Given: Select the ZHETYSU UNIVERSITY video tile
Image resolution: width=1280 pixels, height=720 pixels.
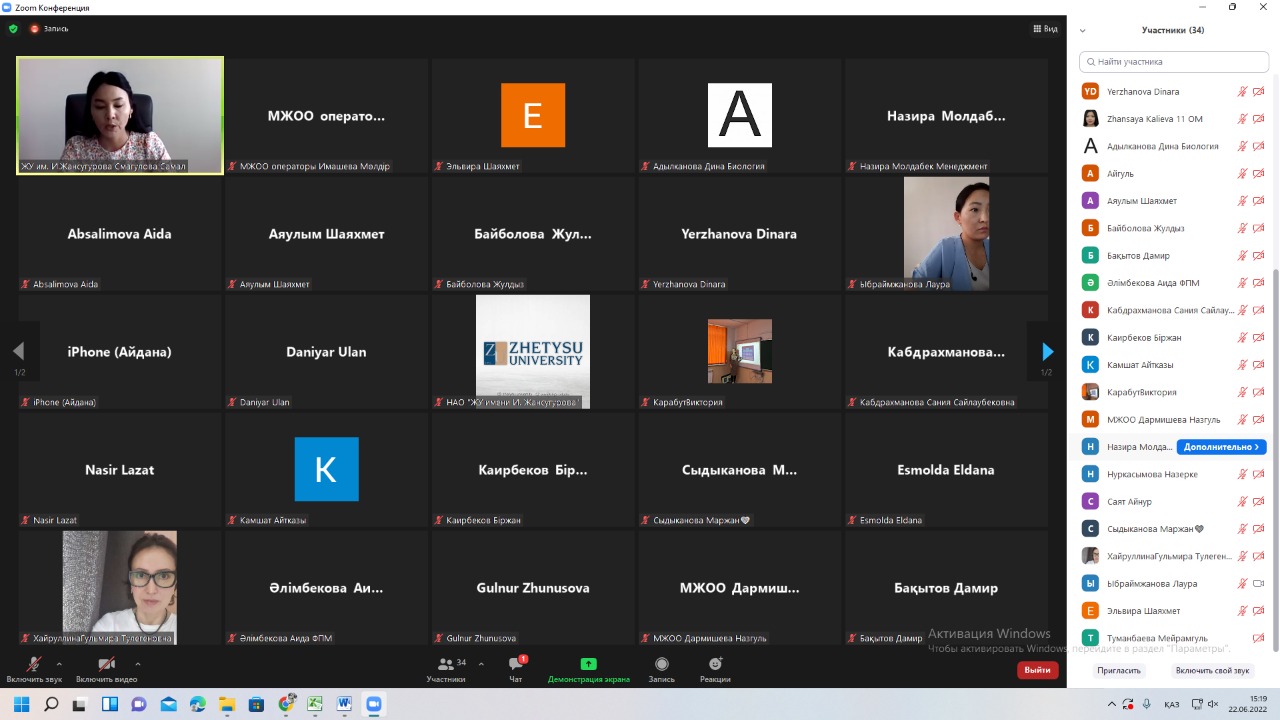Looking at the screenshot, I should tap(532, 351).
